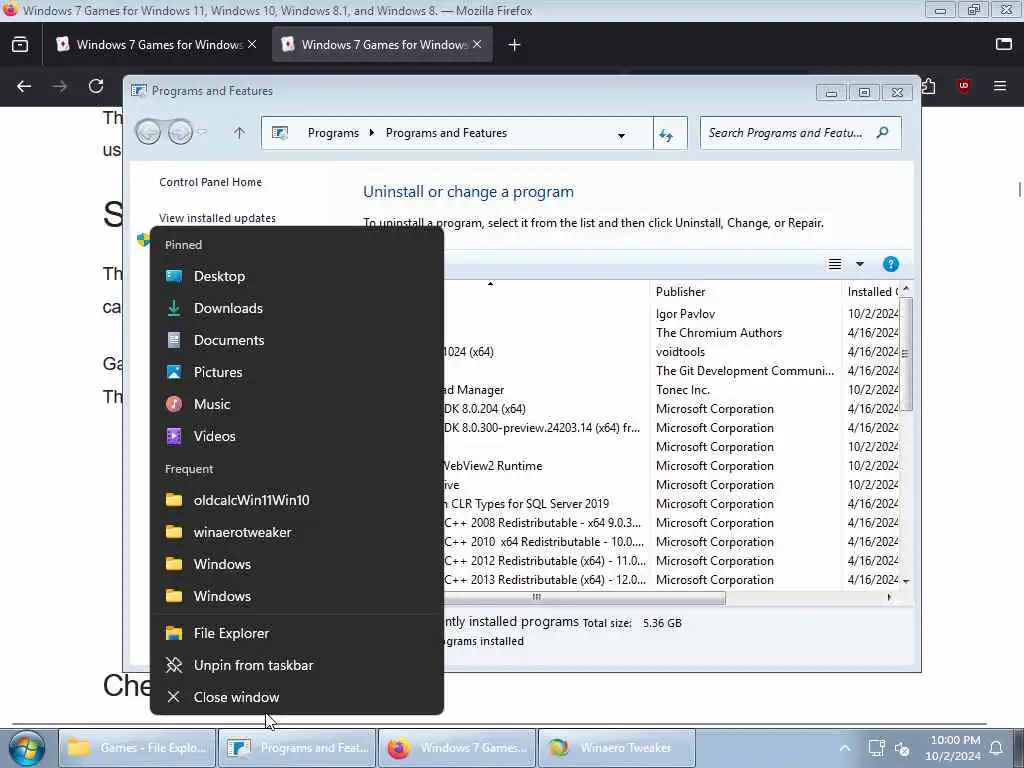Click the uBlock Origin shield icon

click(964, 86)
